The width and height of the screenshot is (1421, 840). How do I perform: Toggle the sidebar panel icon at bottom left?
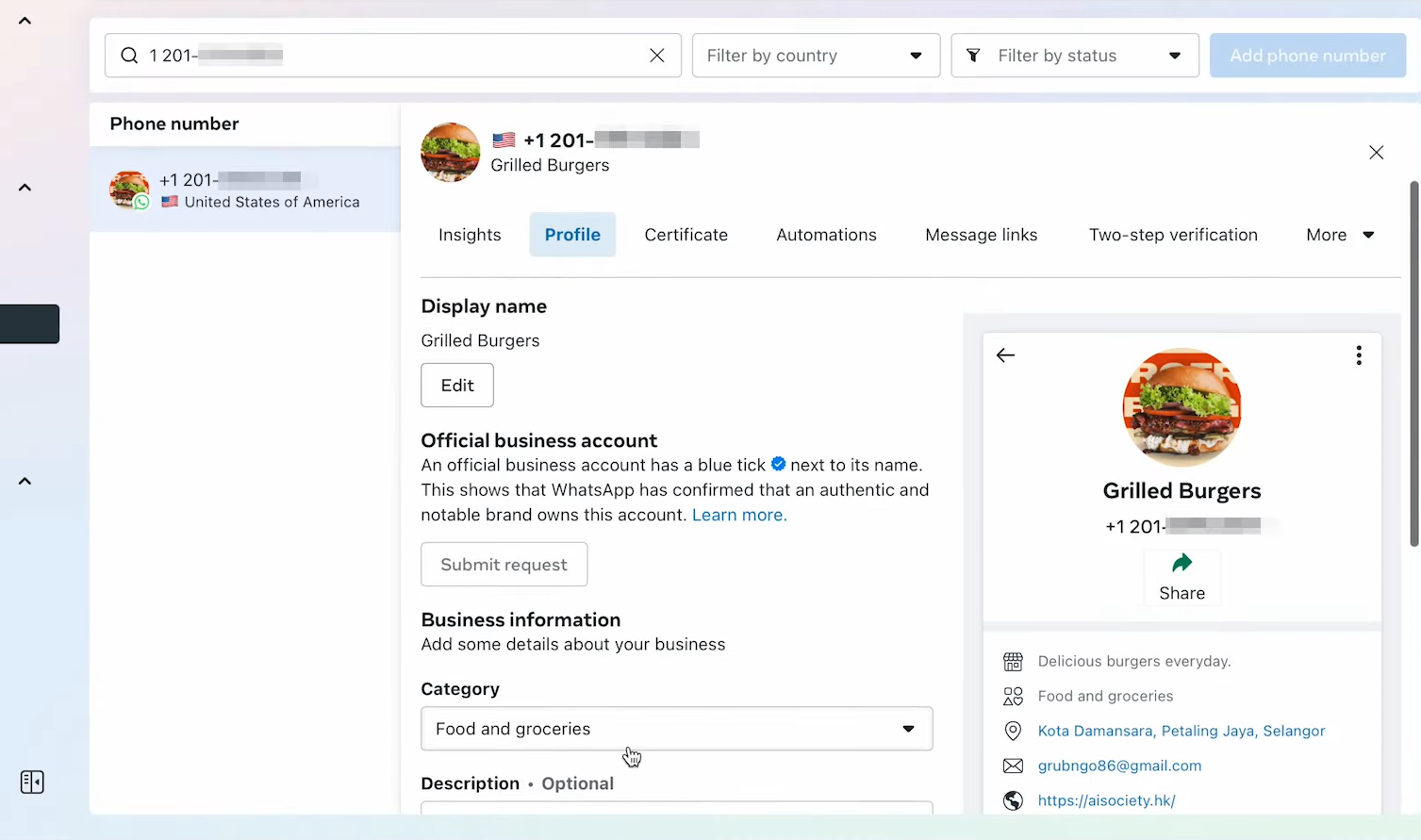(x=32, y=782)
